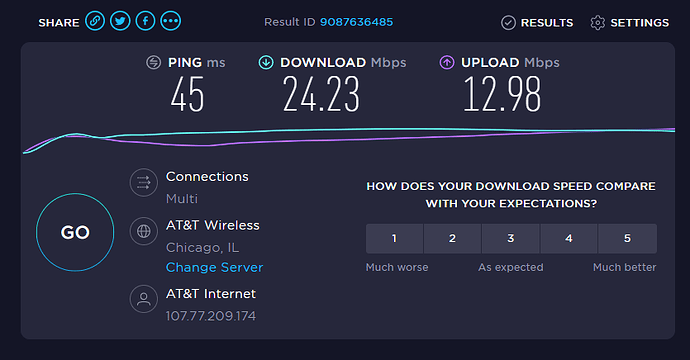Rate download speed as 5
This screenshot has height=360, width=690.
tap(628, 239)
